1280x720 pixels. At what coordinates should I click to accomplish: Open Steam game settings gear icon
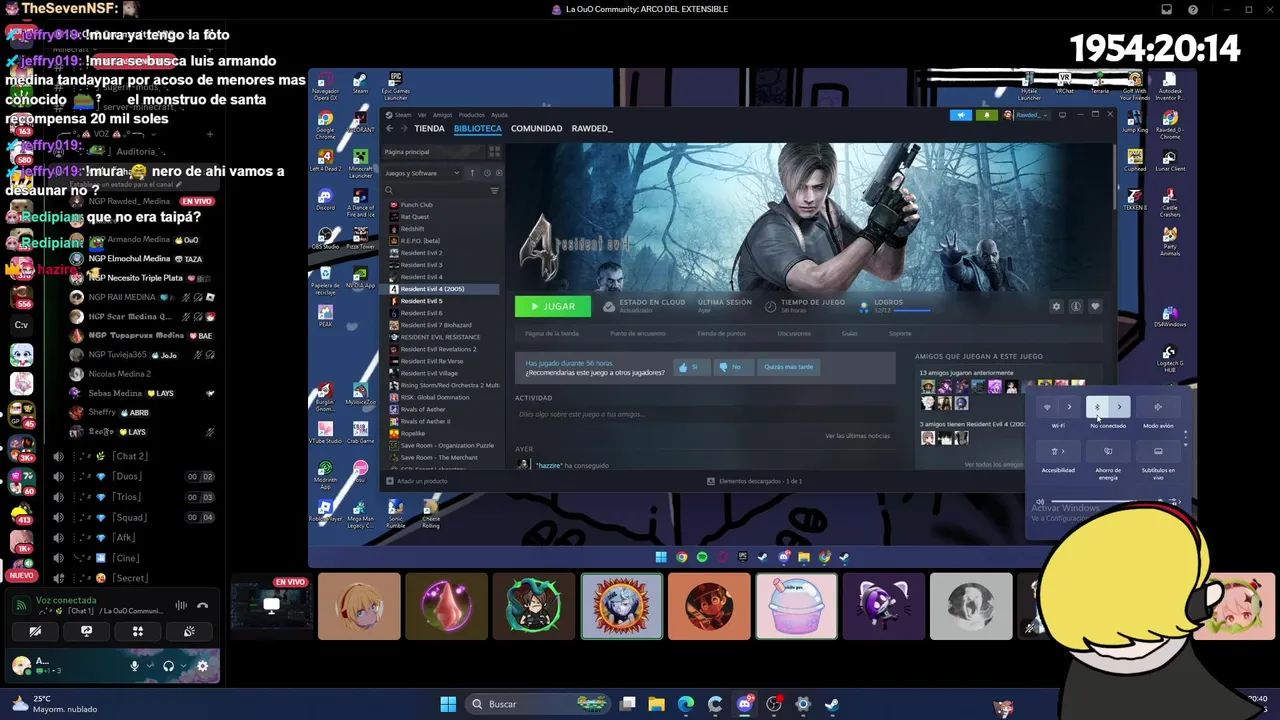click(1056, 306)
